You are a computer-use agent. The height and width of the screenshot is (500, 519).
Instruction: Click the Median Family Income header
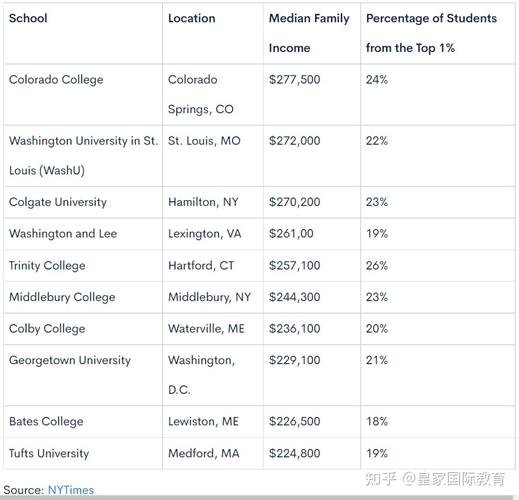pyautogui.click(x=309, y=33)
